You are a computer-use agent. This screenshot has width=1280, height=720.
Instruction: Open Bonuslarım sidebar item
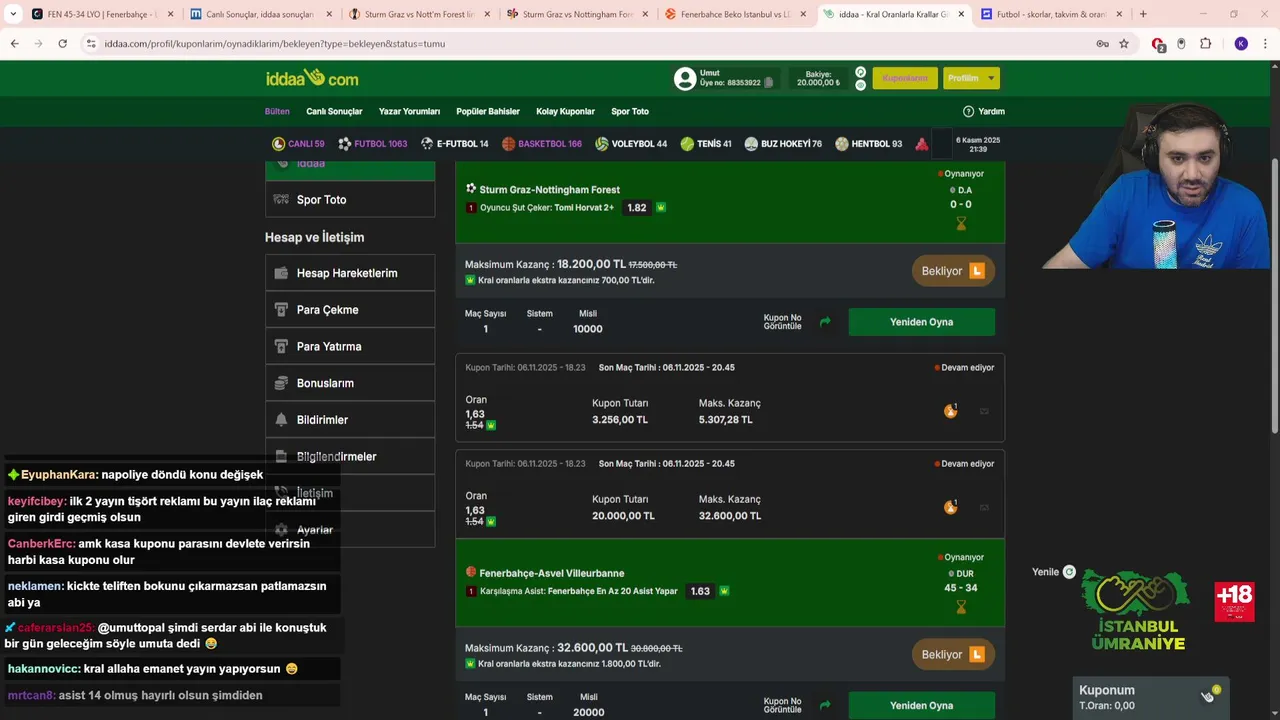350,383
